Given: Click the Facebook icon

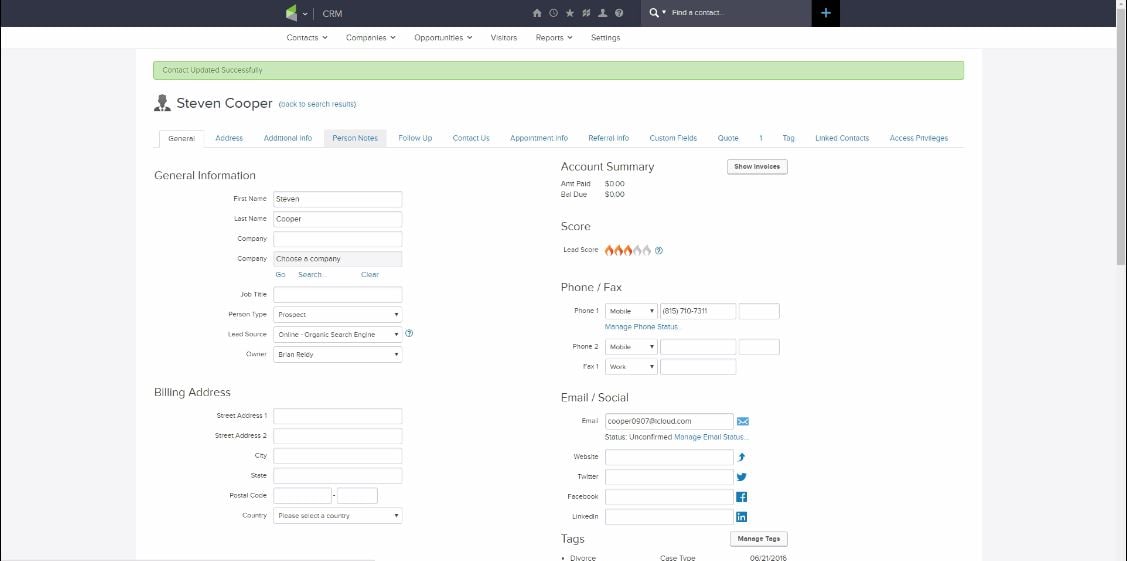Looking at the screenshot, I should click(742, 497).
